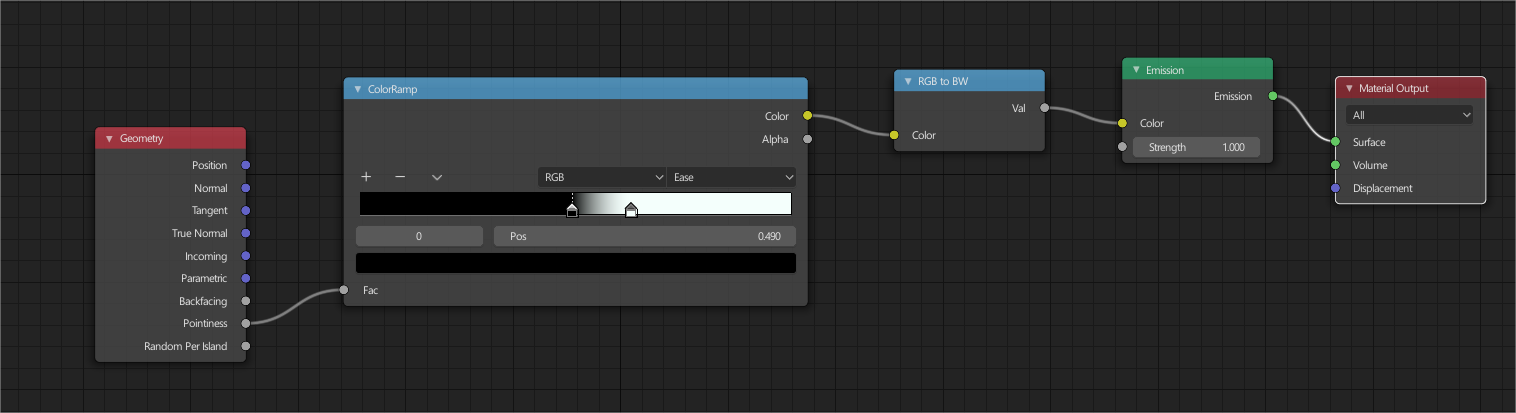Select the Material Output node title

1394,88
